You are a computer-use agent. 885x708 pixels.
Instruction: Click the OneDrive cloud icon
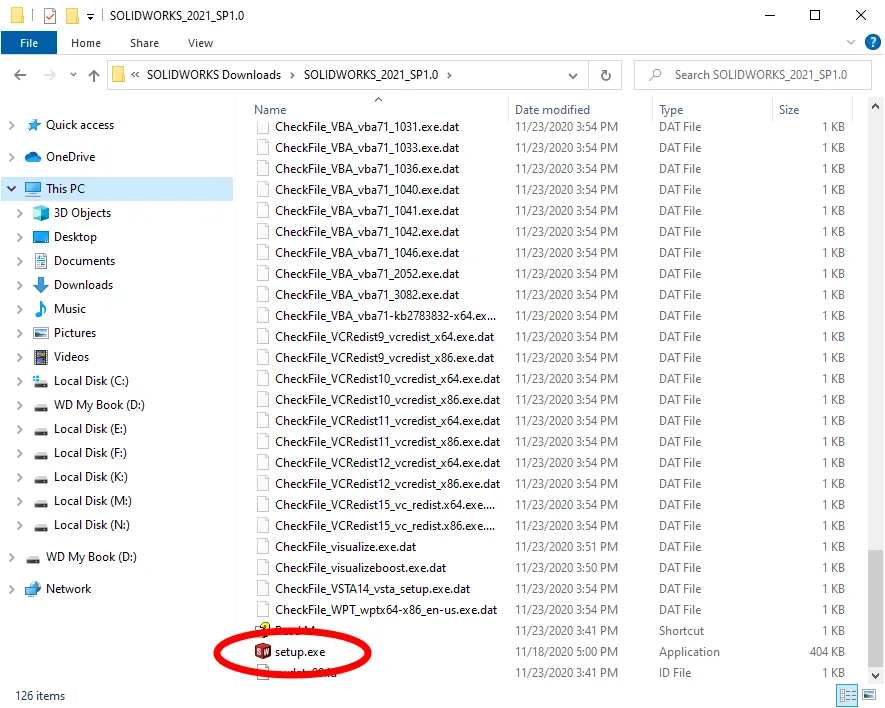pos(33,157)
